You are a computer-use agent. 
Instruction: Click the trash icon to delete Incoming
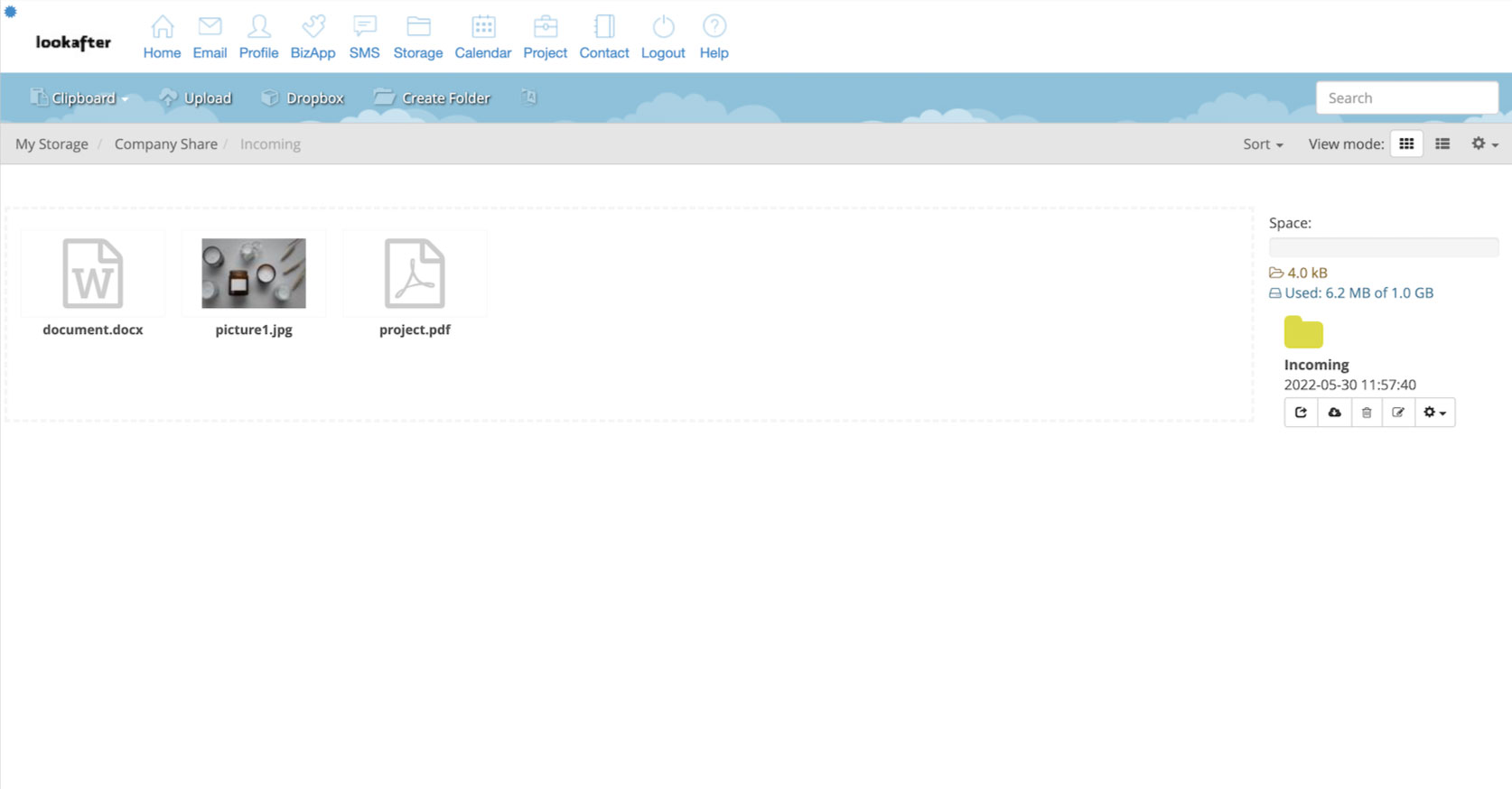[x=1367, y=413]
